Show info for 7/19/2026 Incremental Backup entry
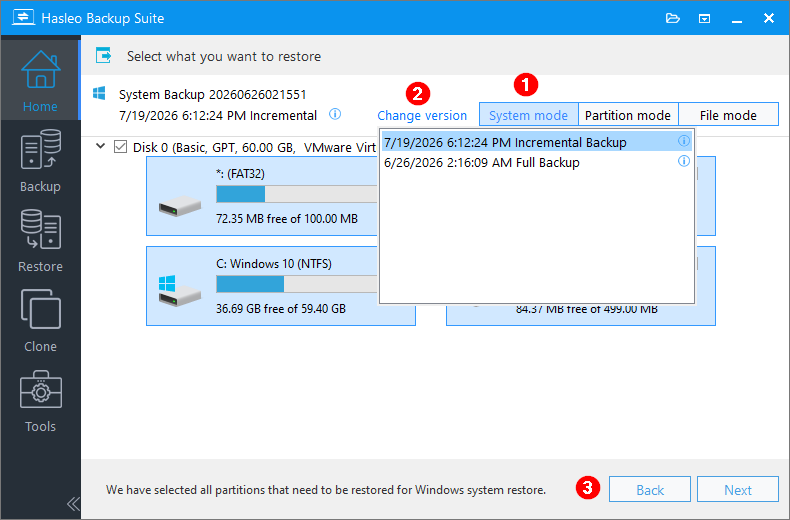The image size is (790, 520). click(683, 141)
